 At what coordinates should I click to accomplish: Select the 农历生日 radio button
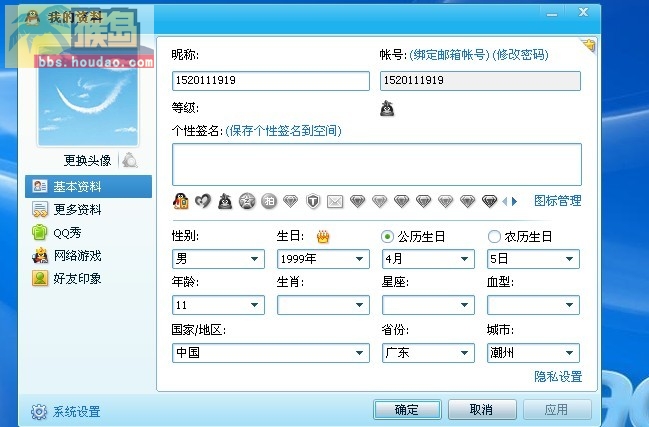494,237
